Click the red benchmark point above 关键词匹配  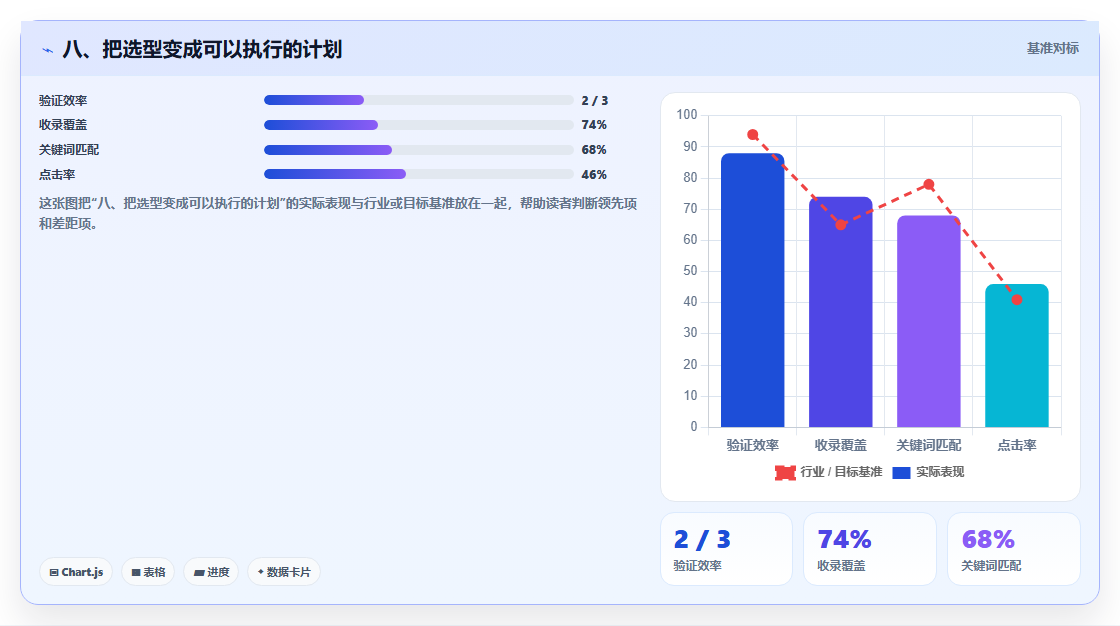[x=929, y=184]
